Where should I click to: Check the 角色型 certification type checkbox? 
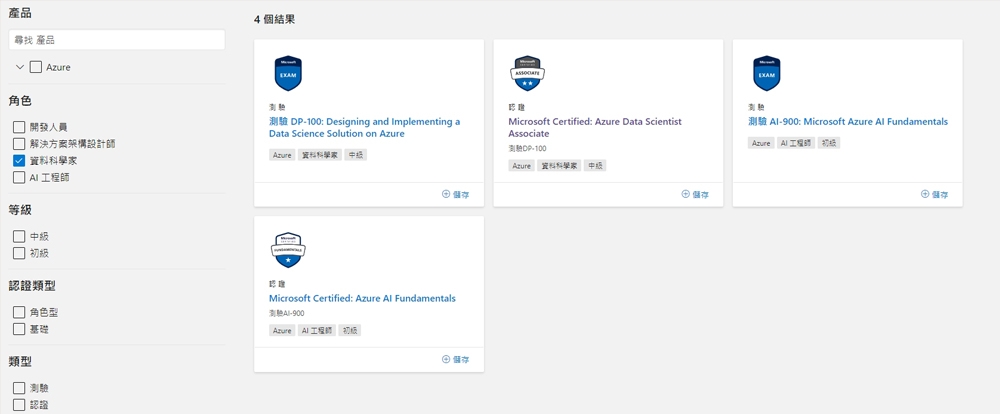pyautogui.click(x=19, y=313)
